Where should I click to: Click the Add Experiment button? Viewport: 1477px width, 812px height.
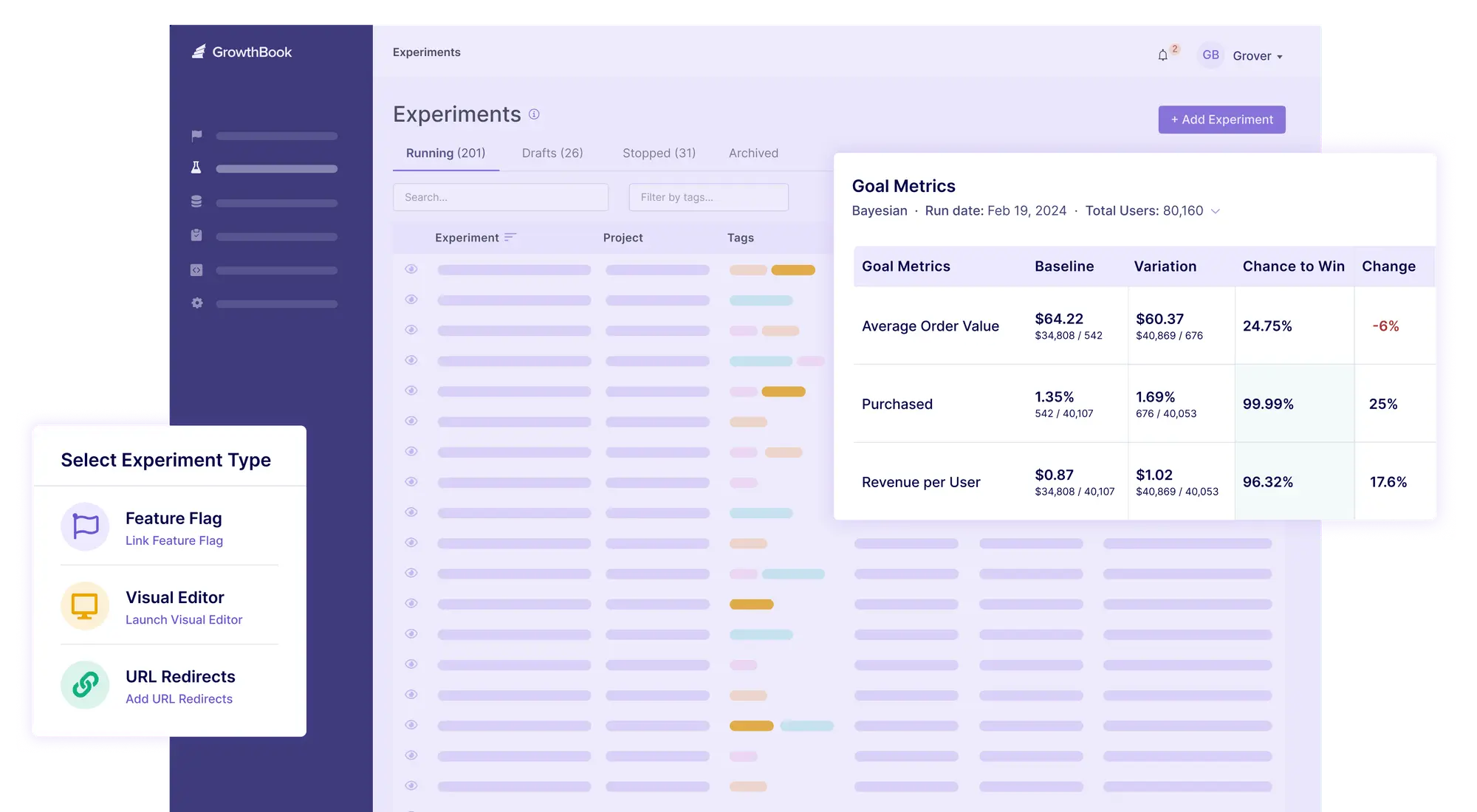[x=1221, y=120]
